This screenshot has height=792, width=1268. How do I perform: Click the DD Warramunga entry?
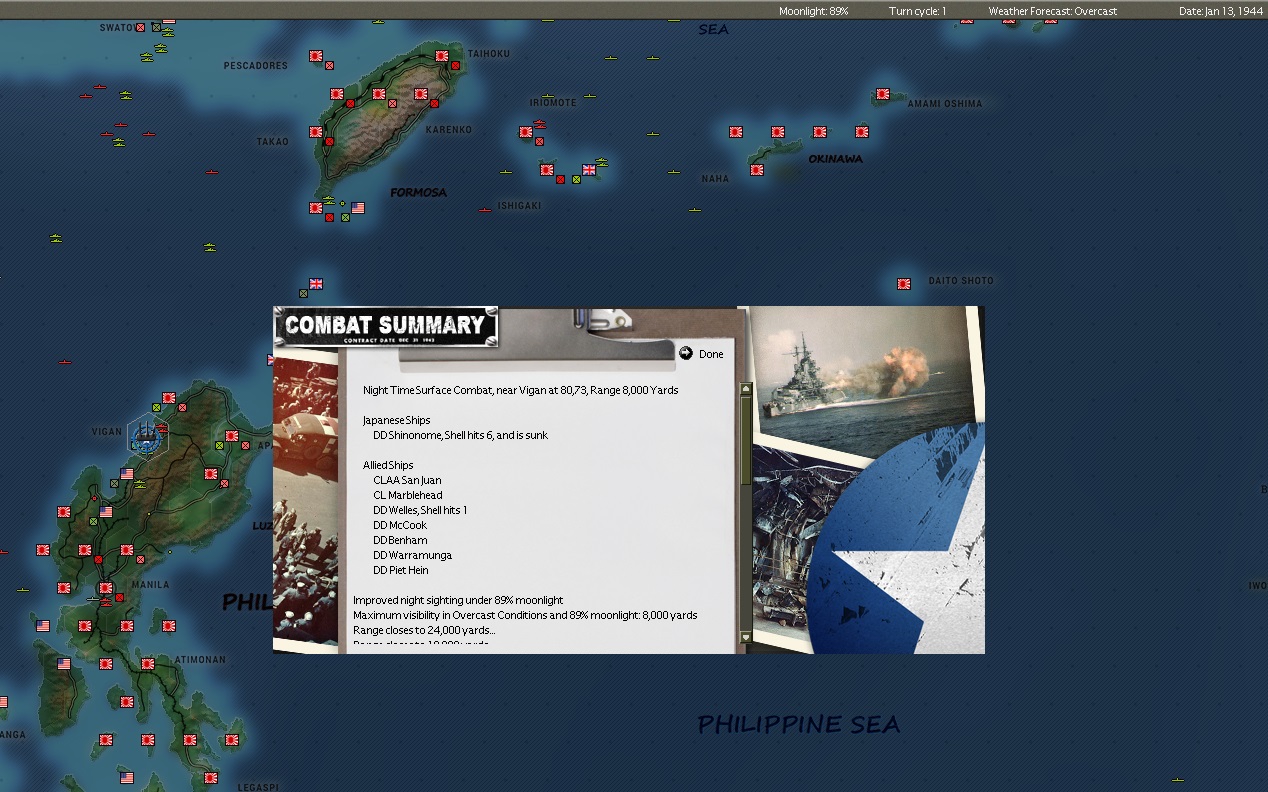(413, 555)
